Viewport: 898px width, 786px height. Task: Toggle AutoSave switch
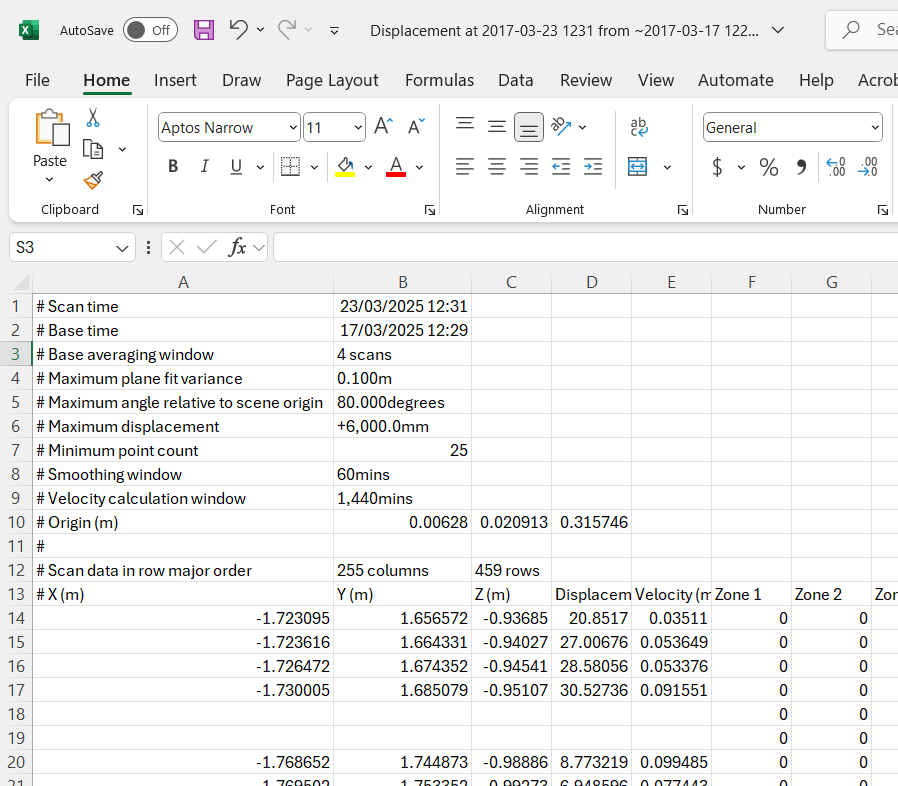pyautogui.click(x=151, y=30)
